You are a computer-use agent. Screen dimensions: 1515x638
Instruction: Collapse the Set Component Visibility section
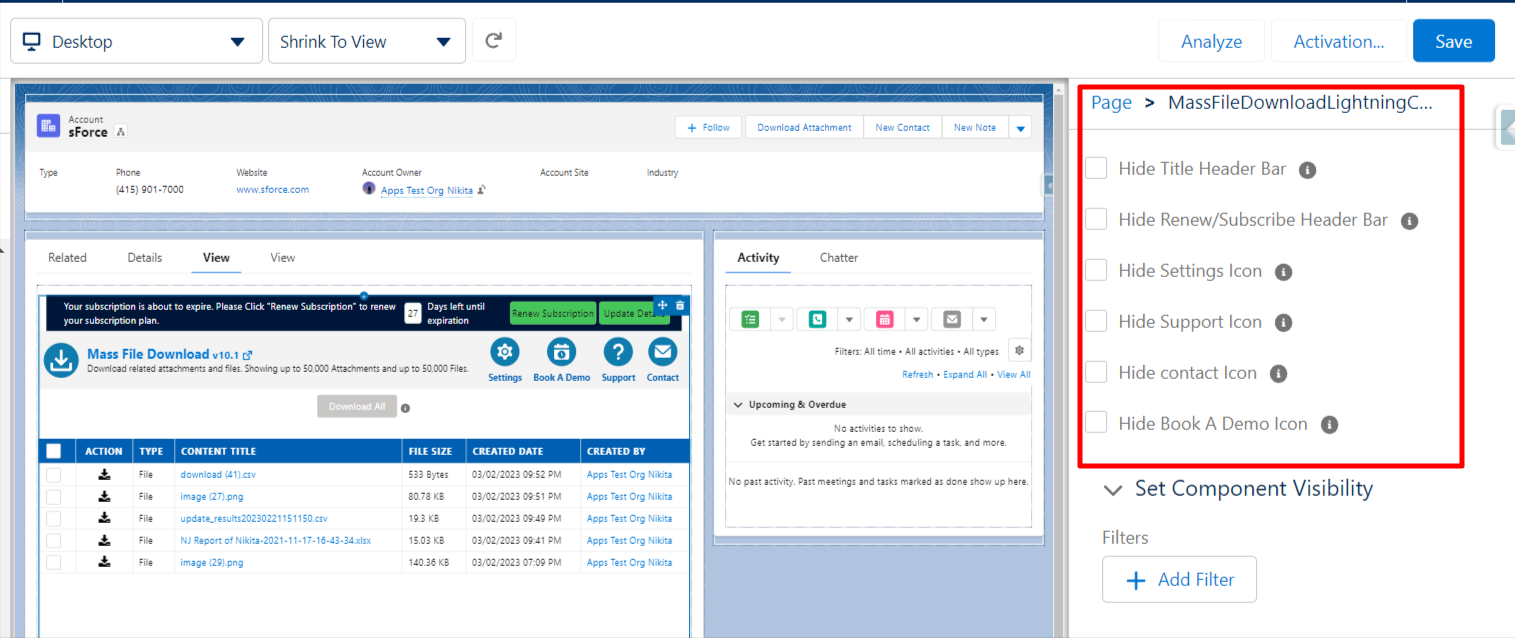point(1112,490)
